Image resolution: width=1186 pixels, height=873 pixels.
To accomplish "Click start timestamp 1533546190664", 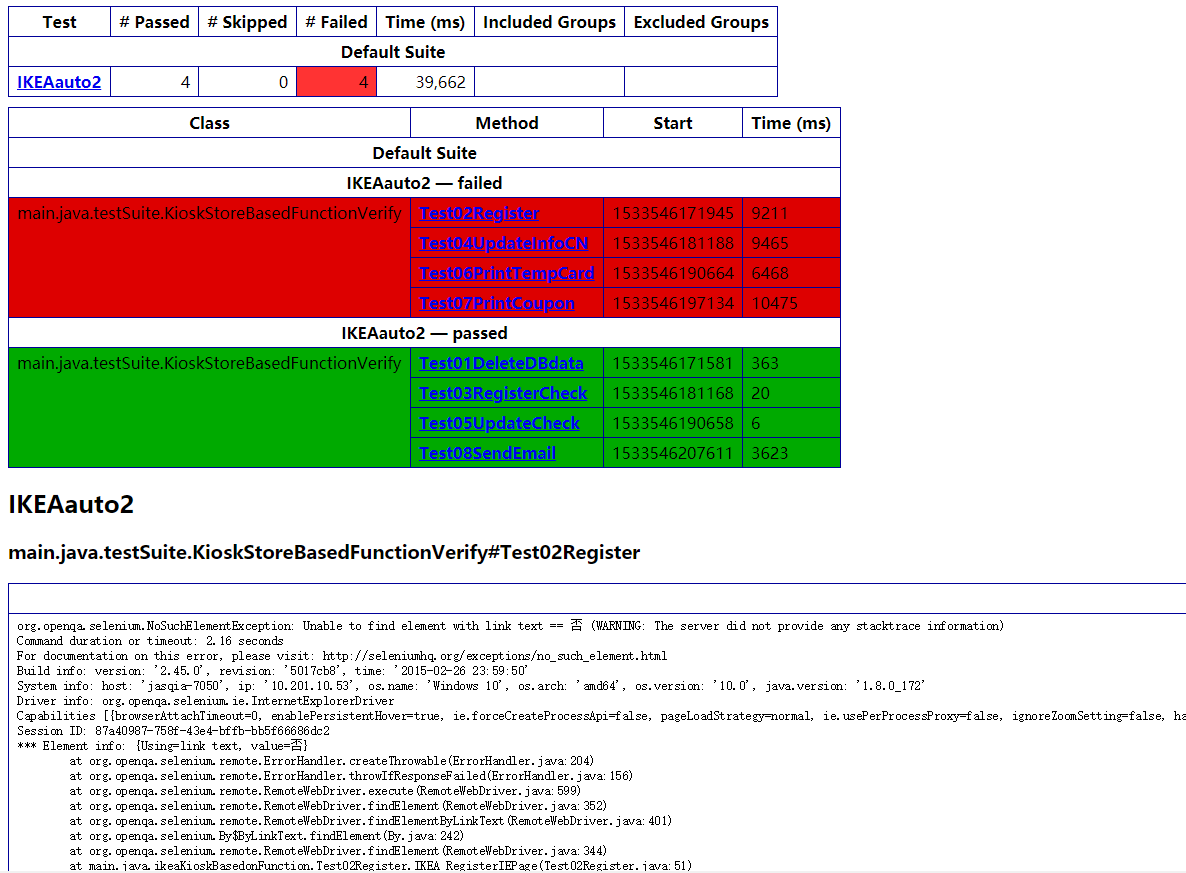I will point(673,273).
